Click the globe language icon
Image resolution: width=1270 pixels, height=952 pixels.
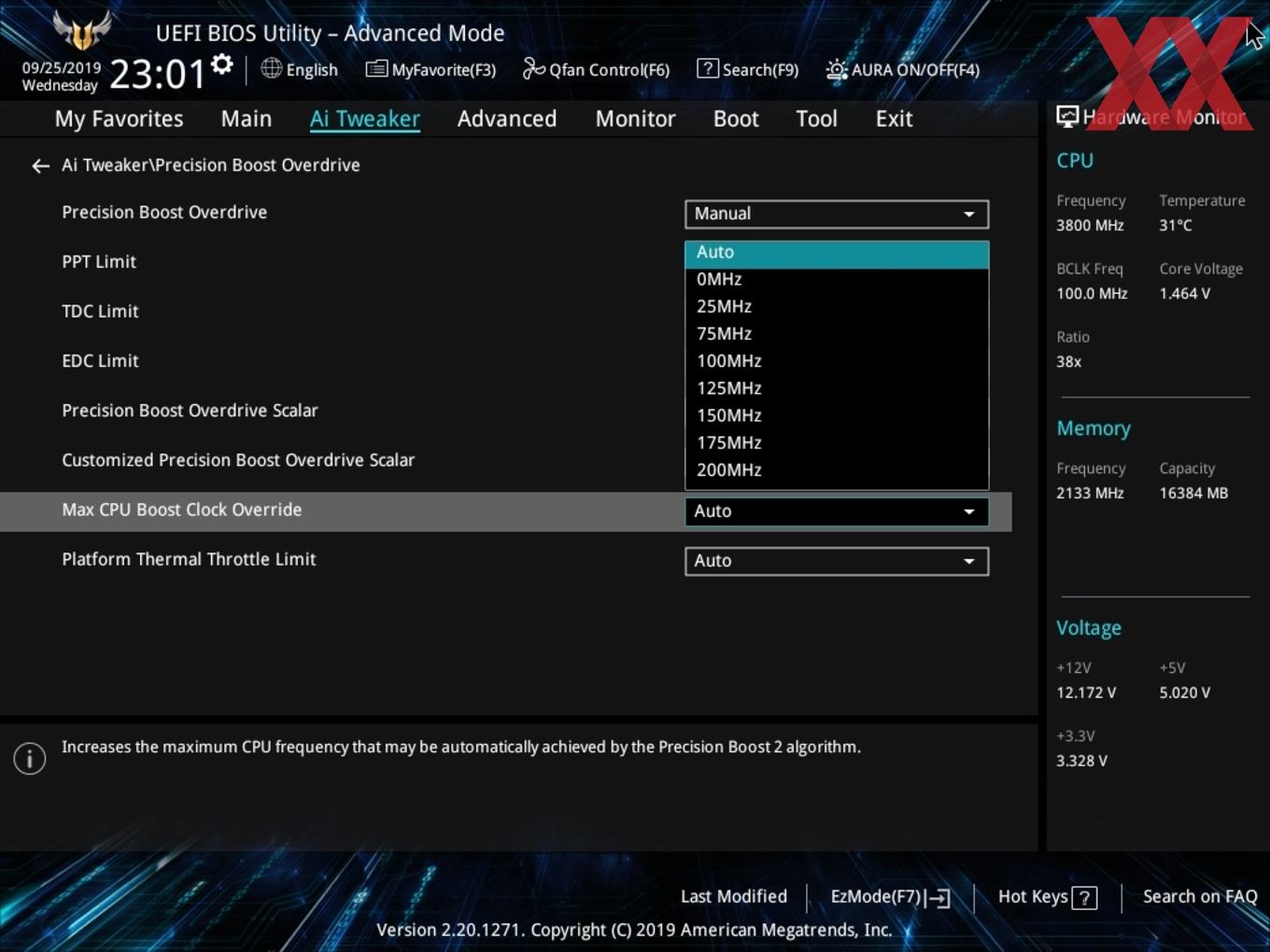point(272,68)
